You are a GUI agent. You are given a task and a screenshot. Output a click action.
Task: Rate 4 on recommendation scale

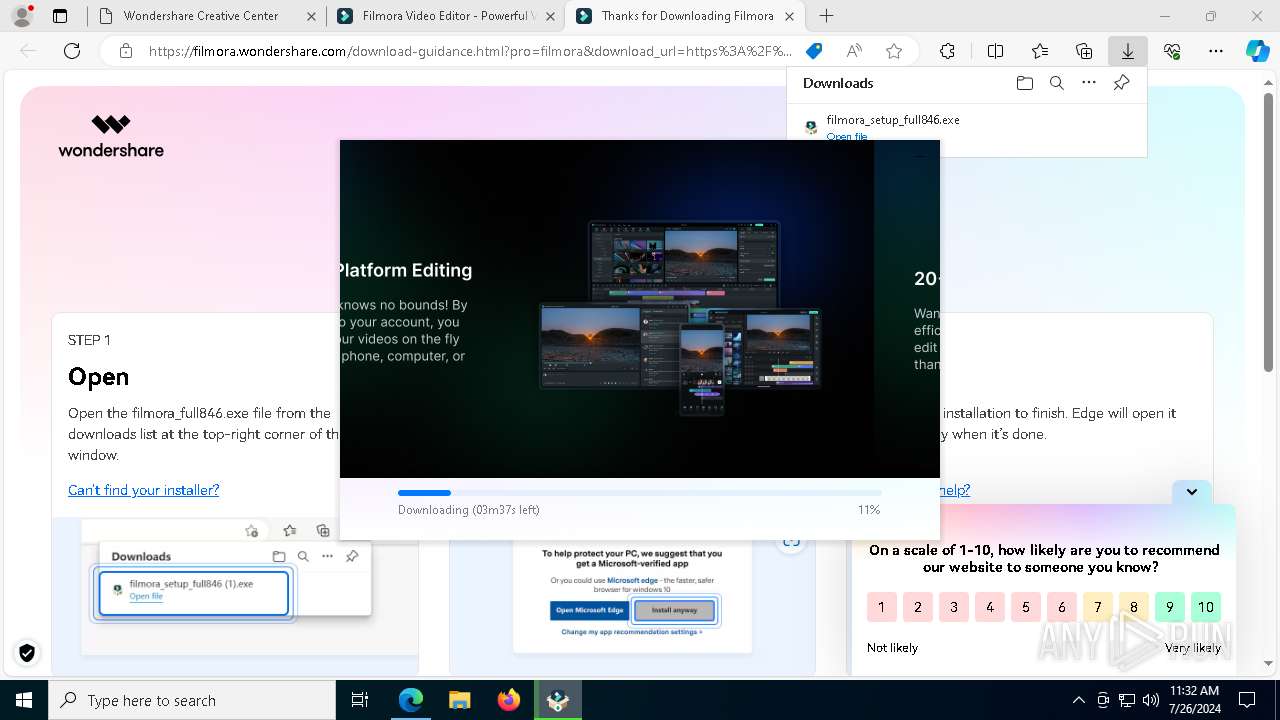(x=989, y=607)
